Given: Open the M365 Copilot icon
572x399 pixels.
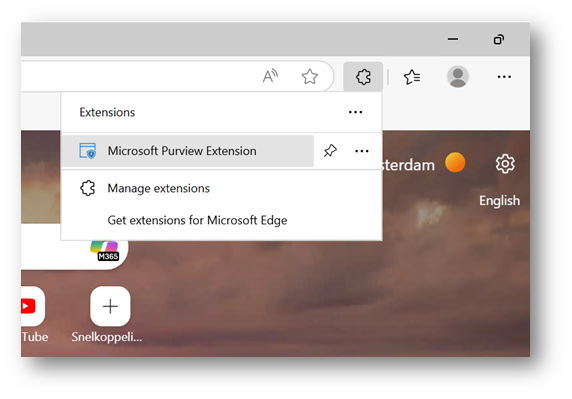Looking at the screenshot, I should tap(105, 251).
